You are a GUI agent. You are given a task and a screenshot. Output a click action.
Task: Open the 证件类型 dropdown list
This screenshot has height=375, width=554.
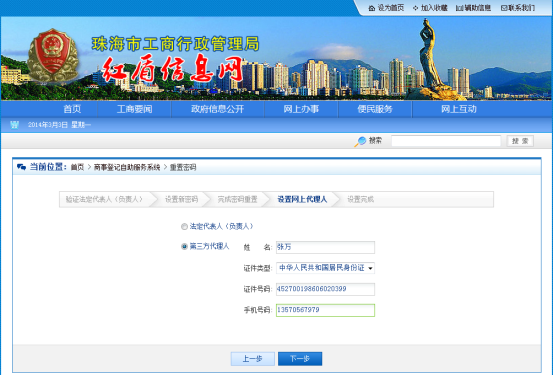325,268
